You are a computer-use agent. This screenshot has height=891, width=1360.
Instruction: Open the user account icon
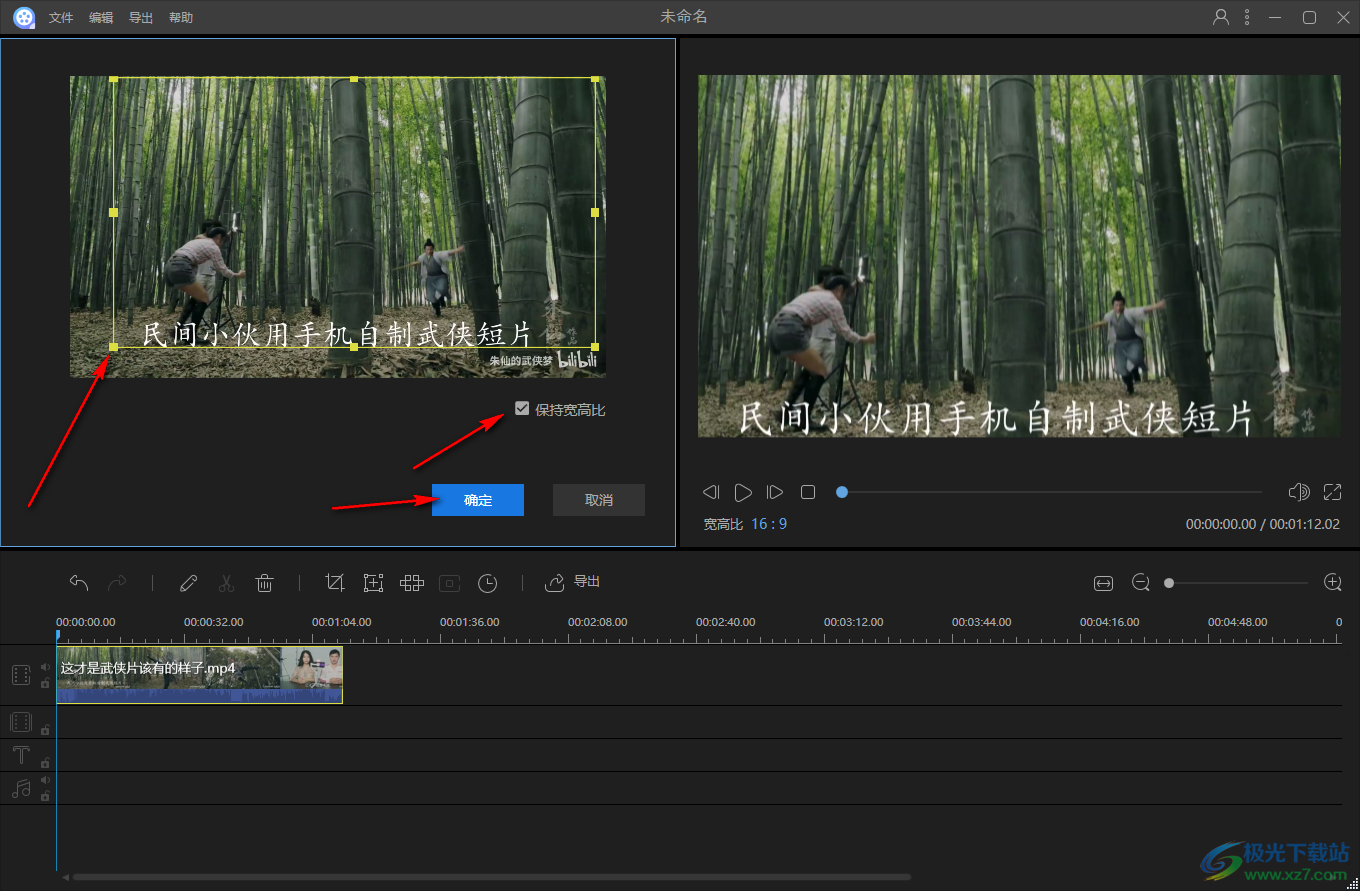click(1221, 17)
